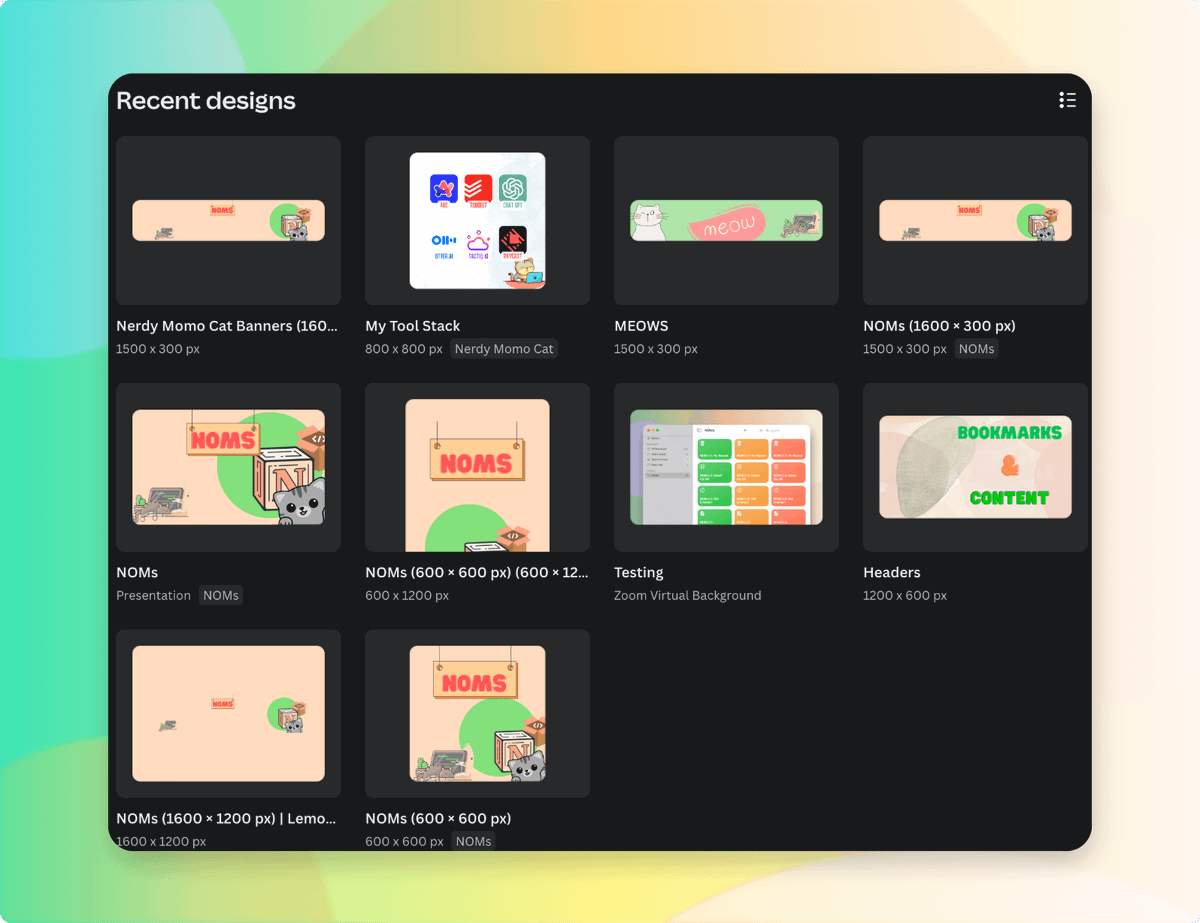The image size is (1200, 923).
Task: Open the tall 600 x 1200 NOMs thumbnail
Action: coord(477,467)
